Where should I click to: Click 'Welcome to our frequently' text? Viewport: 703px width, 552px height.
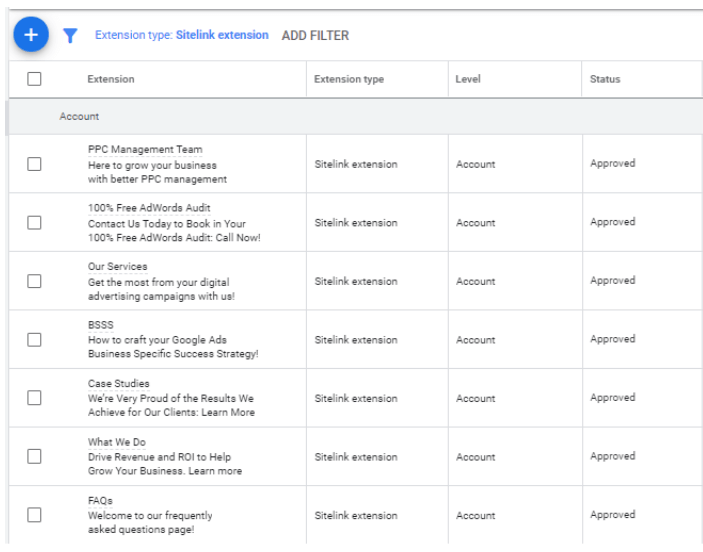tap(150, 516)
